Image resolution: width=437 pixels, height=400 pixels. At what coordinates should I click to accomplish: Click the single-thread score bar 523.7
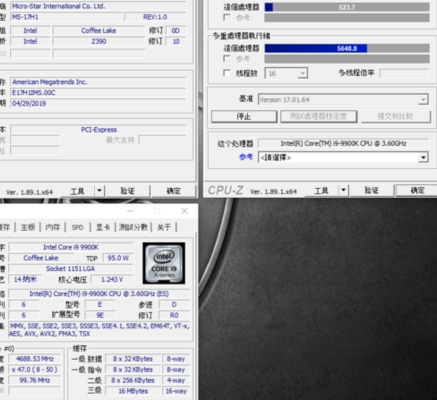(x=347, y=7)
